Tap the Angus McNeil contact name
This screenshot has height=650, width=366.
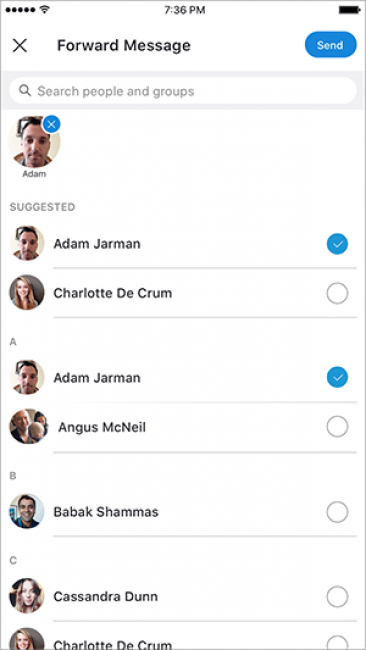click(102, 427)
